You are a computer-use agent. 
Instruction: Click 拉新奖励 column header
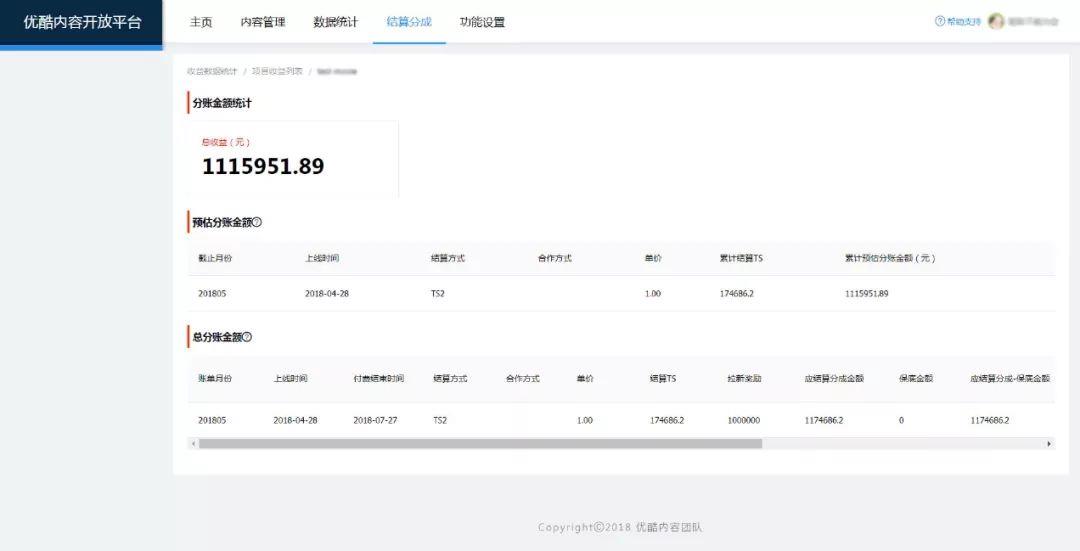point(744,379)
